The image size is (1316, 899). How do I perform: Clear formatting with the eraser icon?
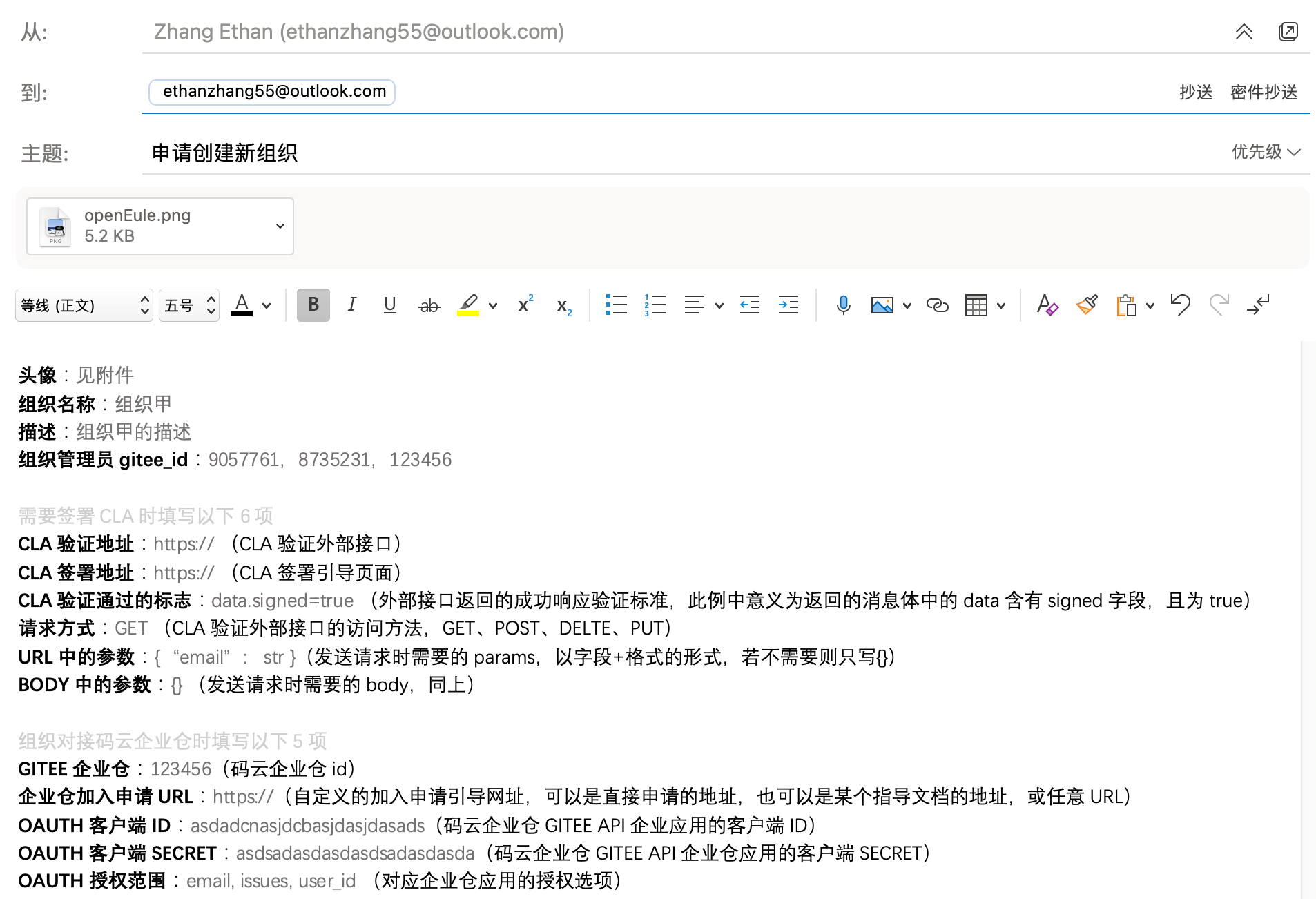(1047, 304)
